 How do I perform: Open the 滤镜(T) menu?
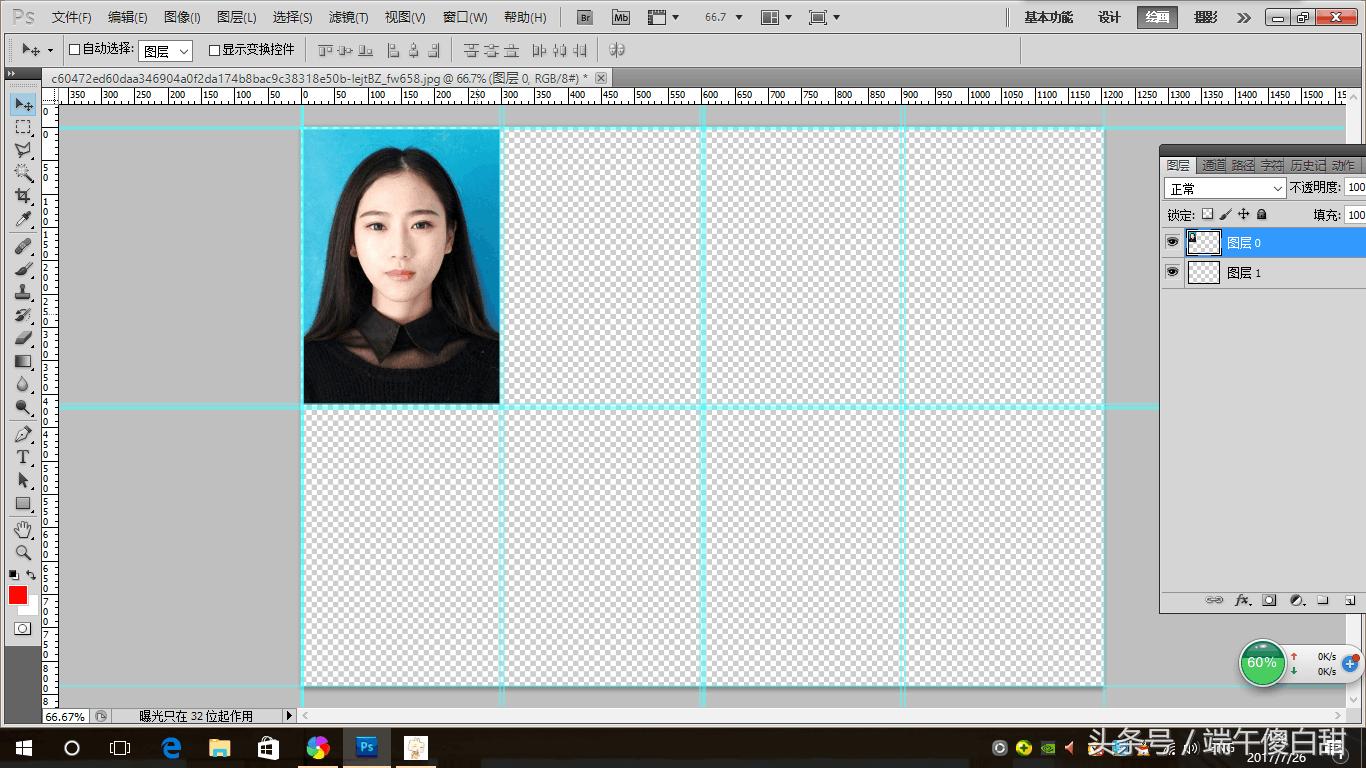tap(348, 17)
